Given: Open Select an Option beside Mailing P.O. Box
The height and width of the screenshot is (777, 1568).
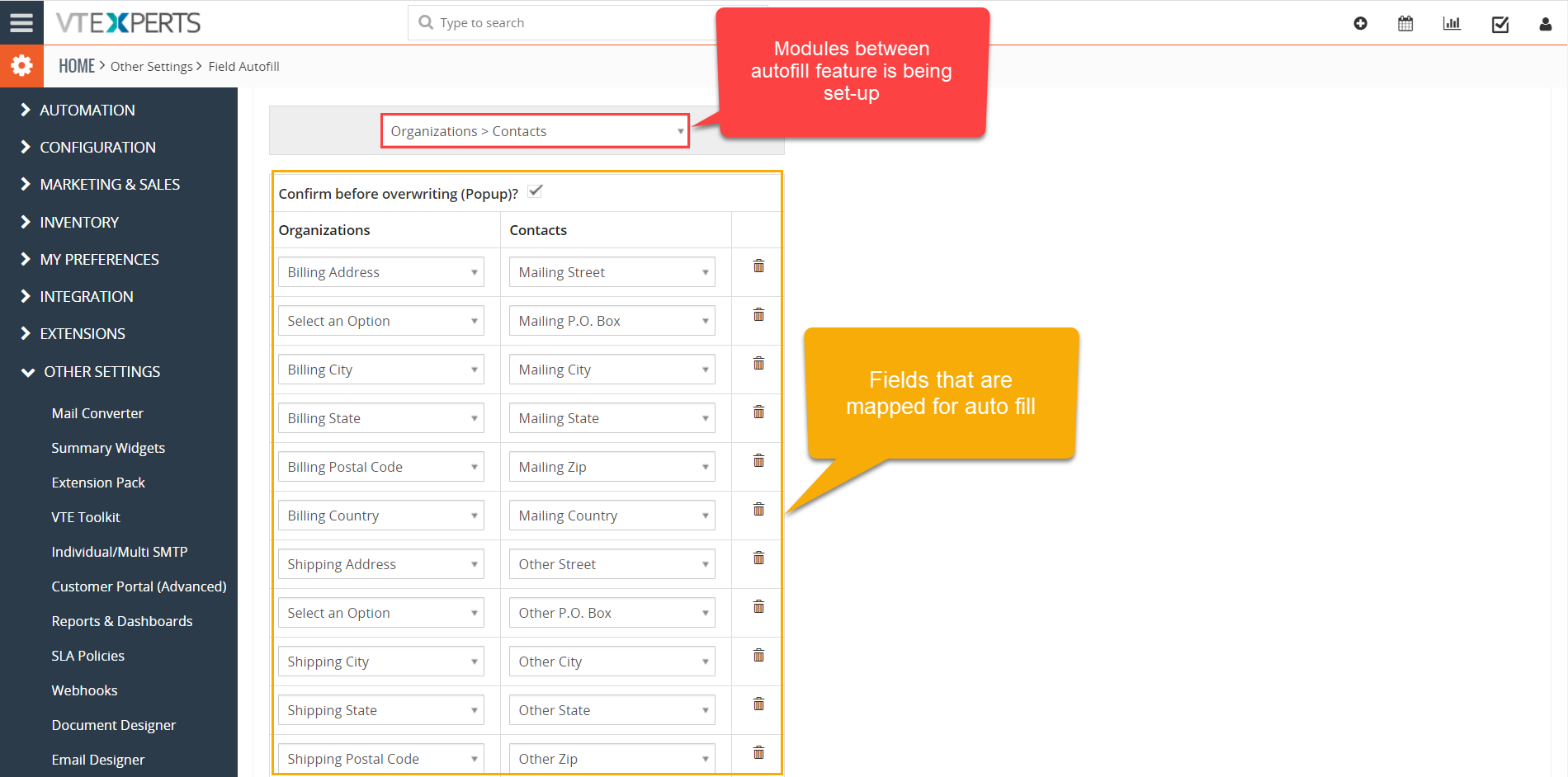Looking at the screenshot, I should click(x=380, y=321).
